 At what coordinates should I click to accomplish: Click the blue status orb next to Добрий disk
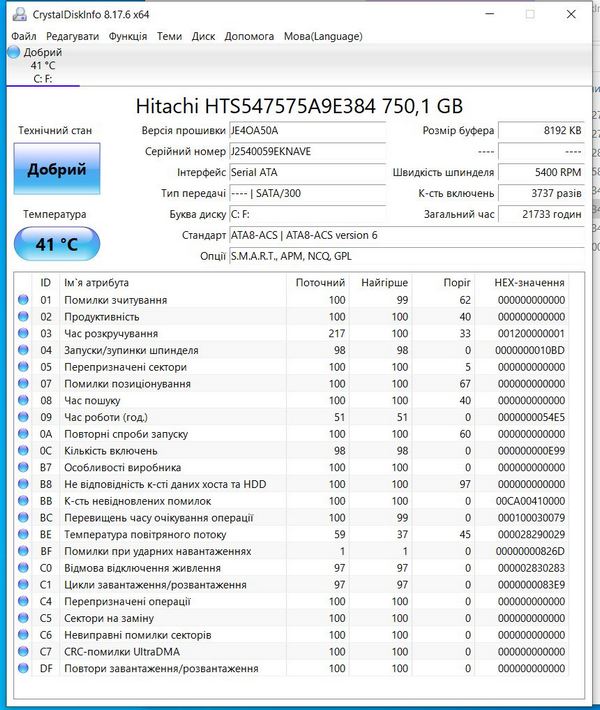coord(13,52)
